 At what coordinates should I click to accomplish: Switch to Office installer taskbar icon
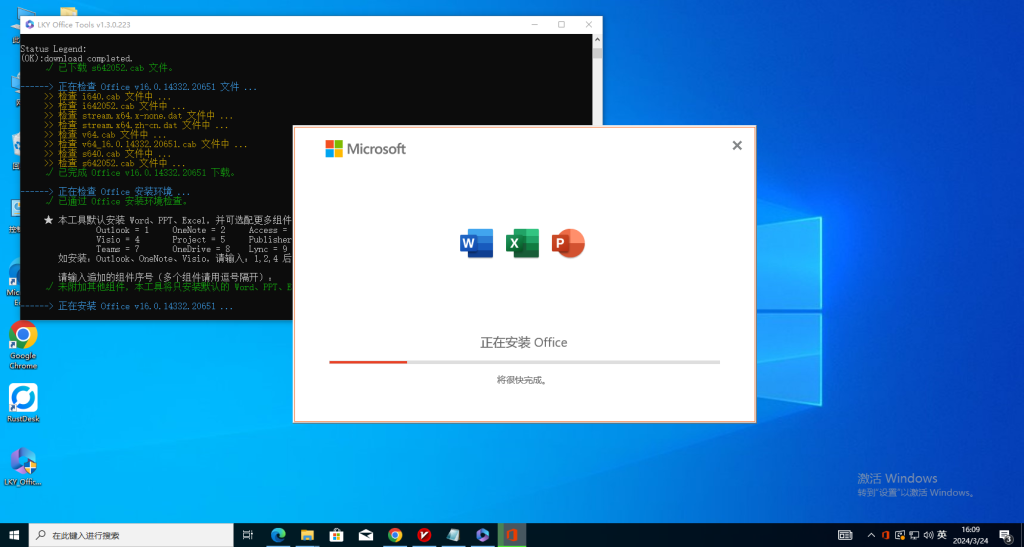coord(512,535)
